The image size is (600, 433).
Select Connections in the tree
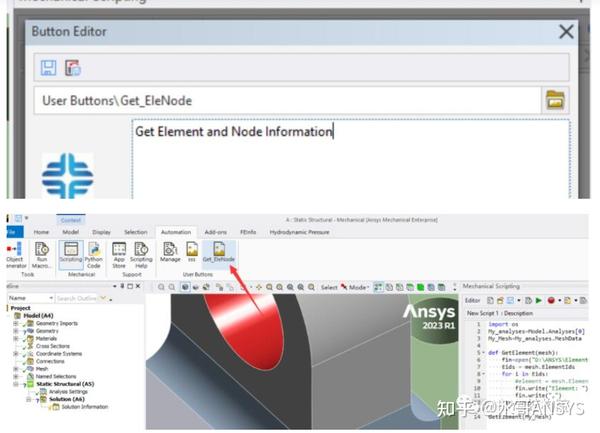(x=50, y=361)
